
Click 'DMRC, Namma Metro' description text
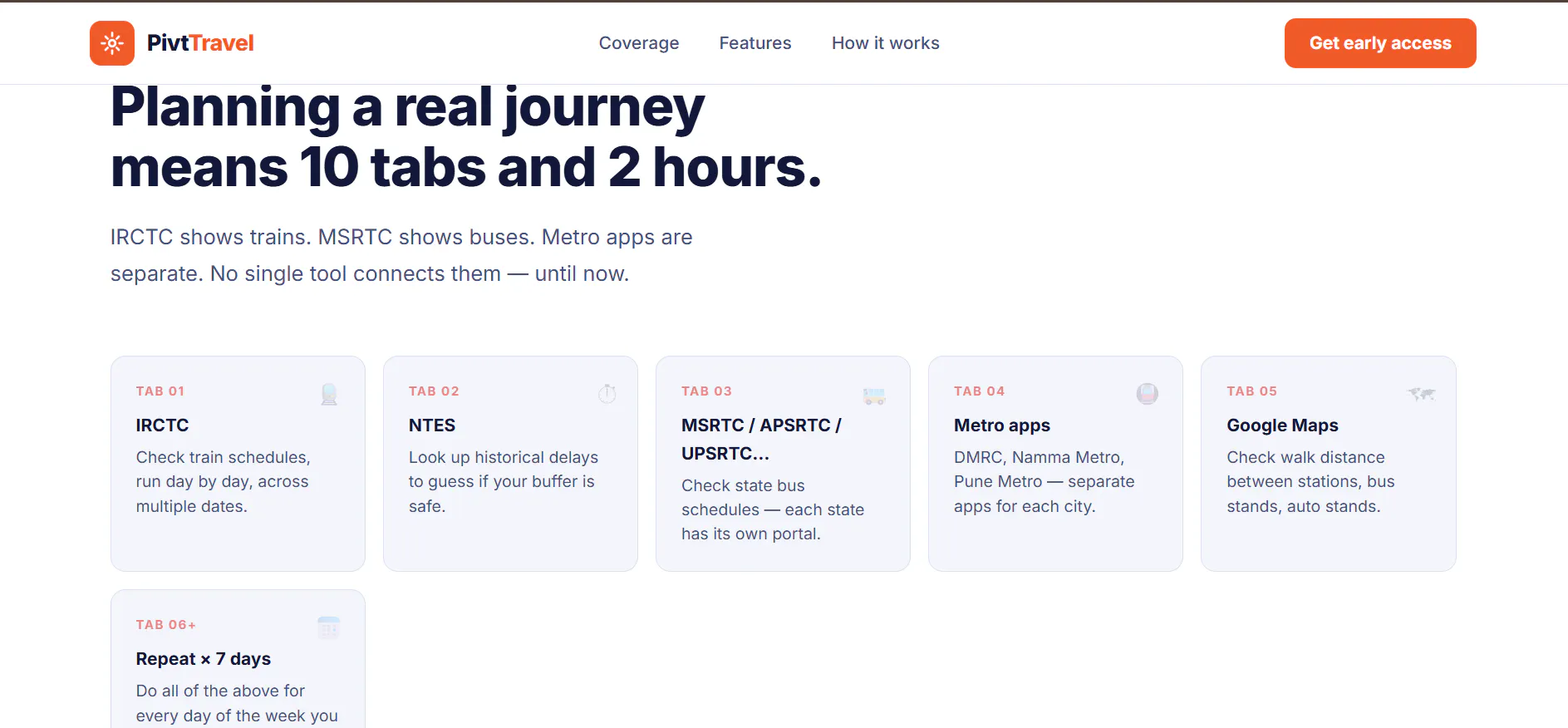(x=1045, y=482)
